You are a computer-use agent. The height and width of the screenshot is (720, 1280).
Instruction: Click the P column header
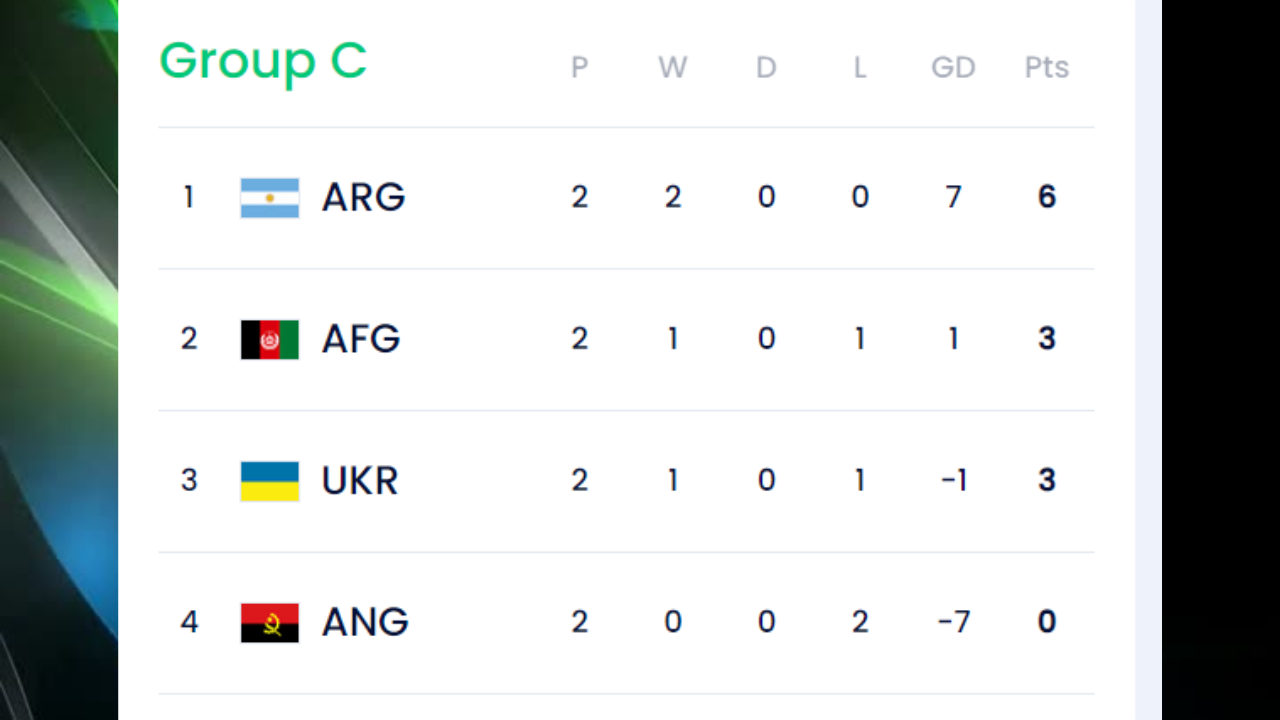(579, 67)
